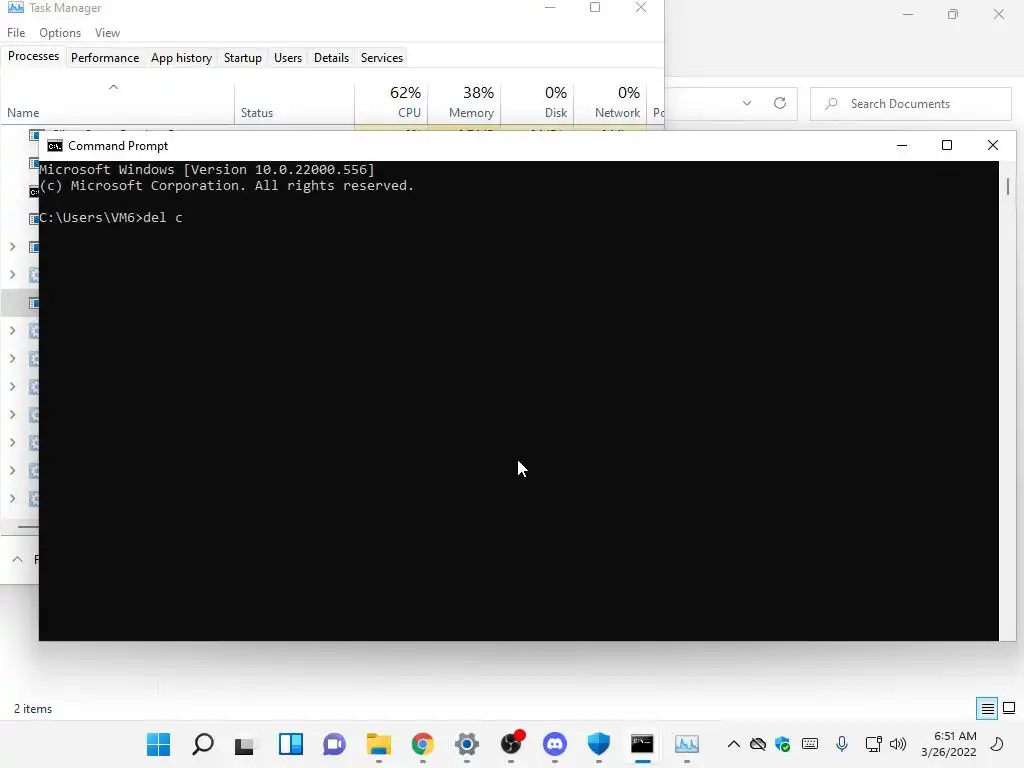This screenshot has width=1024, height=768.
Task: Open Task View from taskbar
Action: click(246, 744)
